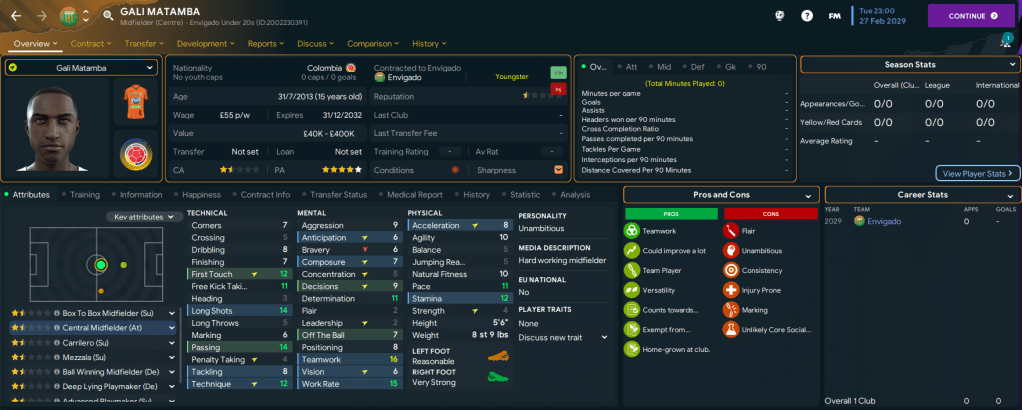This screenshot has width=1022, height=410.
Task: Open the FM menu icon
Action: 834,16
